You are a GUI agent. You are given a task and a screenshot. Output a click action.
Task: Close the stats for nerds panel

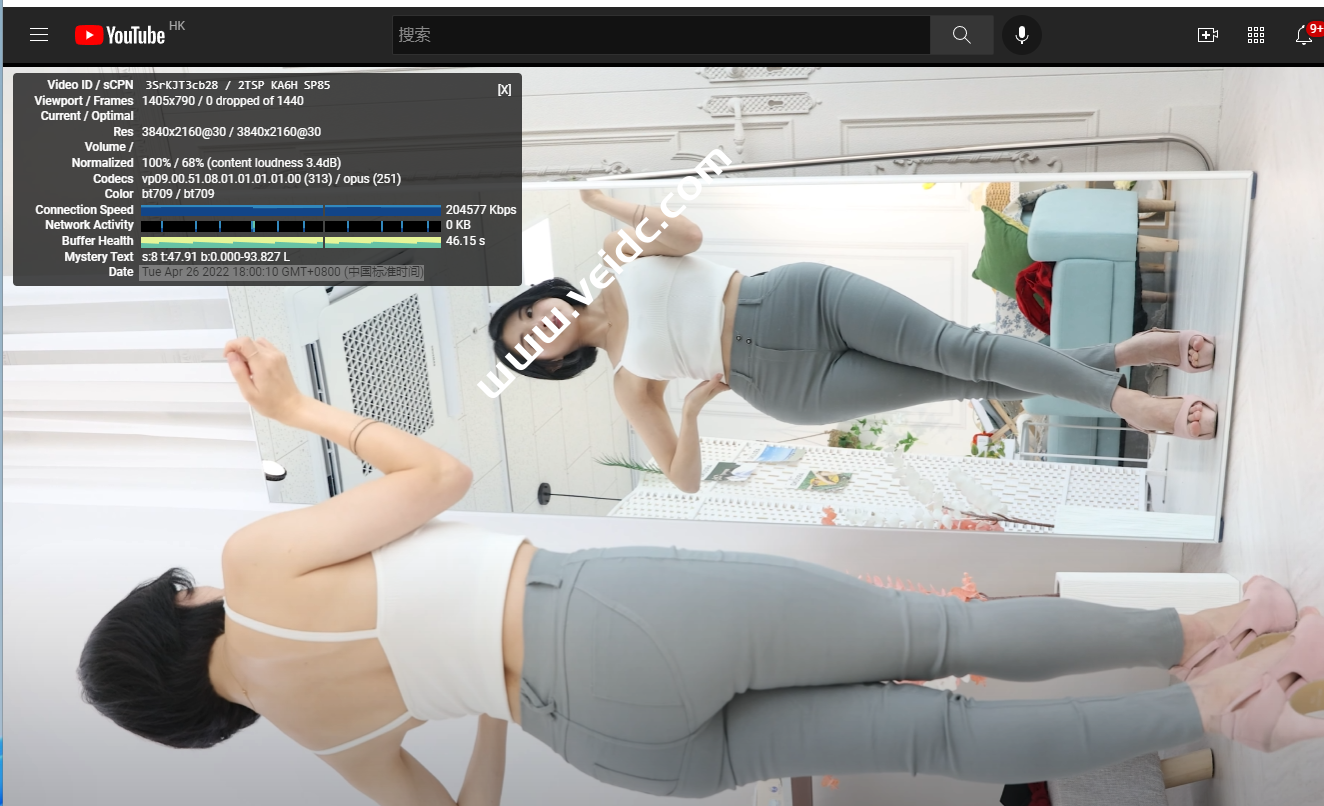[x=504, y=89]
